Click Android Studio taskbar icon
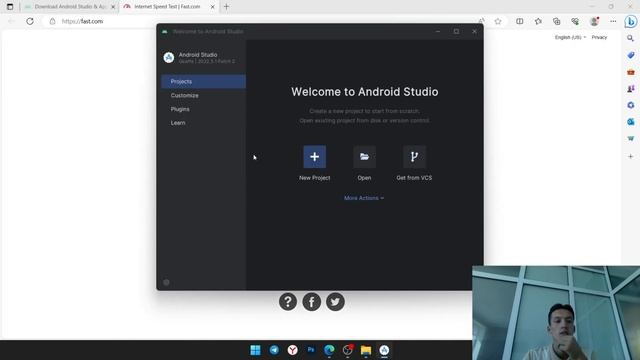Viewport: 640px width, 360px height. coord(384,350)
